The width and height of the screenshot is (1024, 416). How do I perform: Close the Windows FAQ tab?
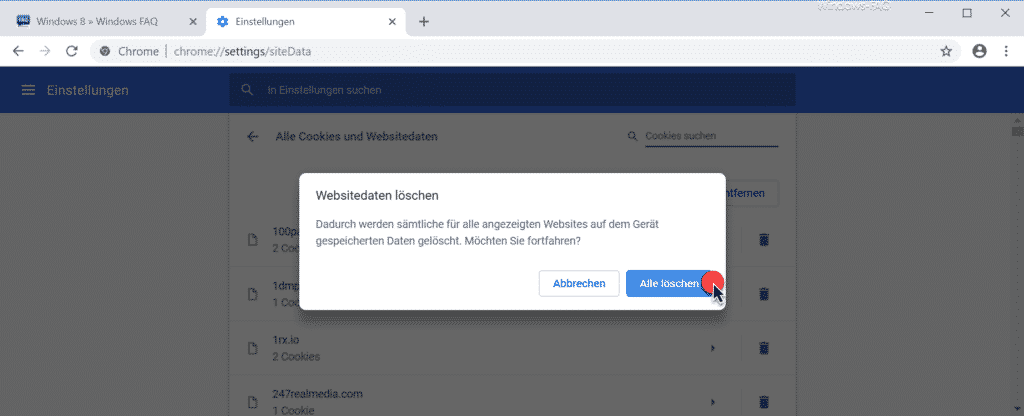(193, 22)
